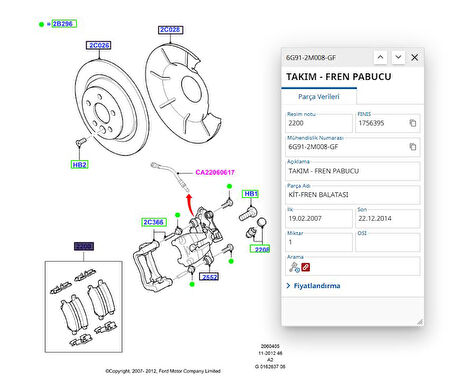The width and height of the screenshot is (452, 392).
Task: Select part label 2C366 on diagram
Action: (x=154, y=222)
